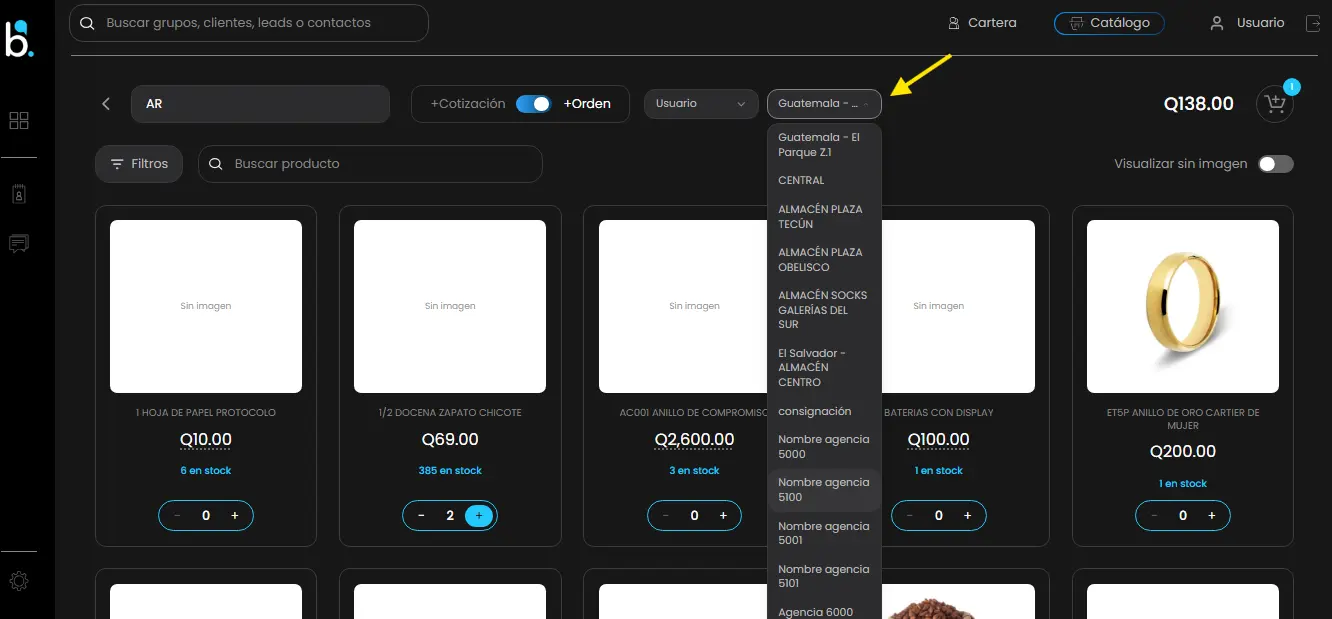Select Nombre agencia 5000 option

824,447
